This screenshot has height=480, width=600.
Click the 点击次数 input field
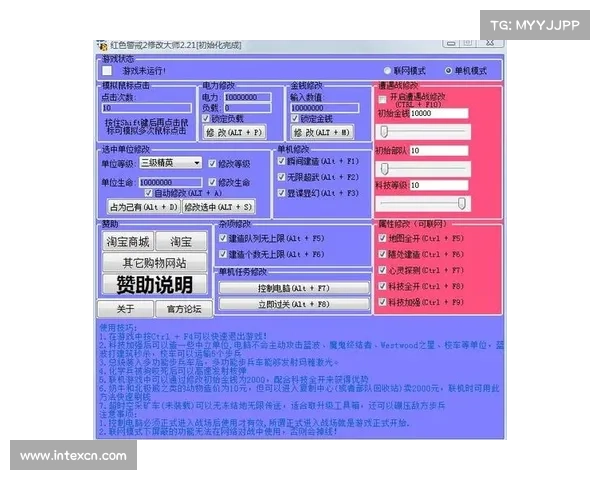click(147, 108)
